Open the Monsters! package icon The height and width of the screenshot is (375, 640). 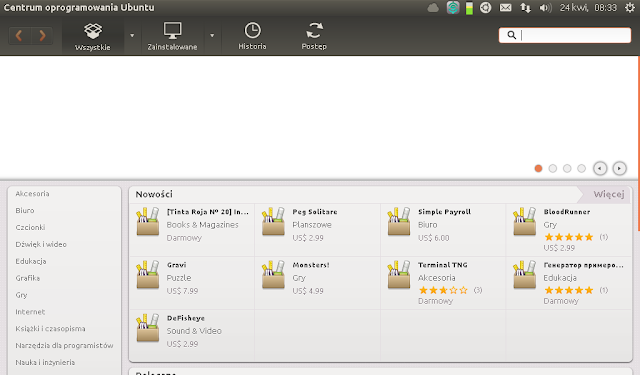pyautogui.click(x=273, y=274)
